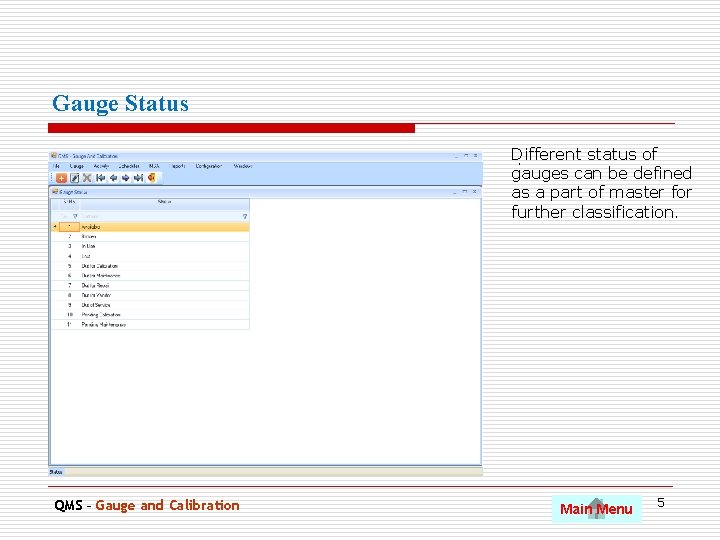
Task: Select Pending Calibration row
Action: [150, 315]
